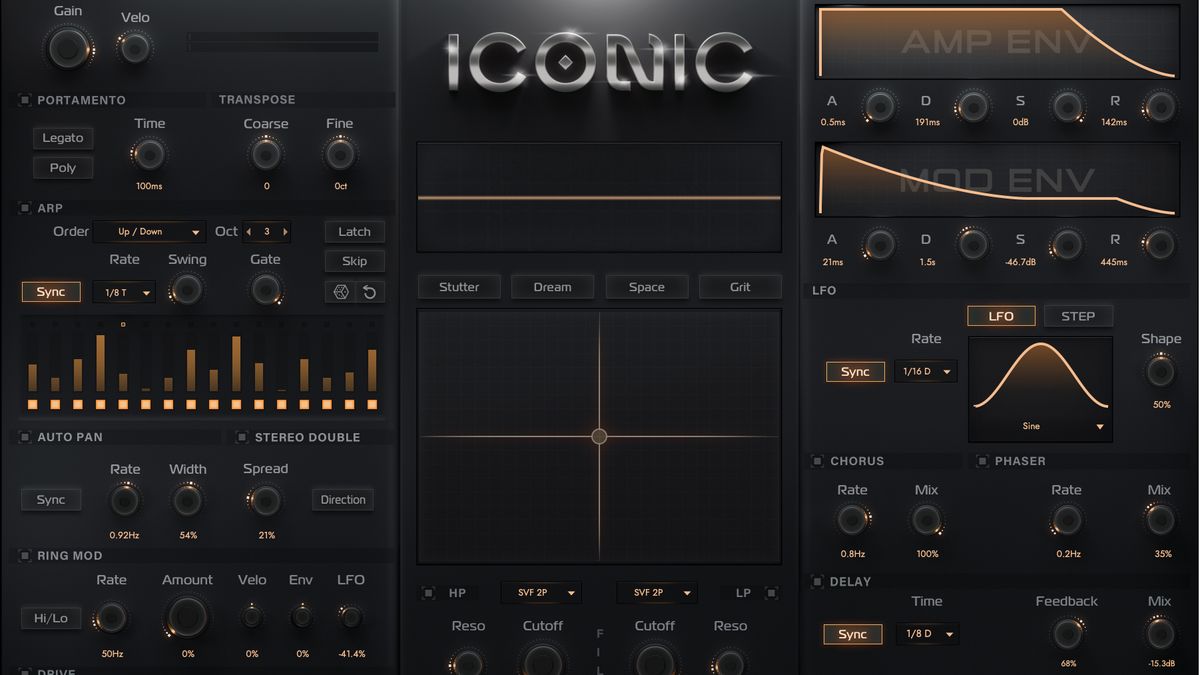Click the AMP ENV envelope display
The height and width of the screenshot is (675, 1200).
[997, 42]
